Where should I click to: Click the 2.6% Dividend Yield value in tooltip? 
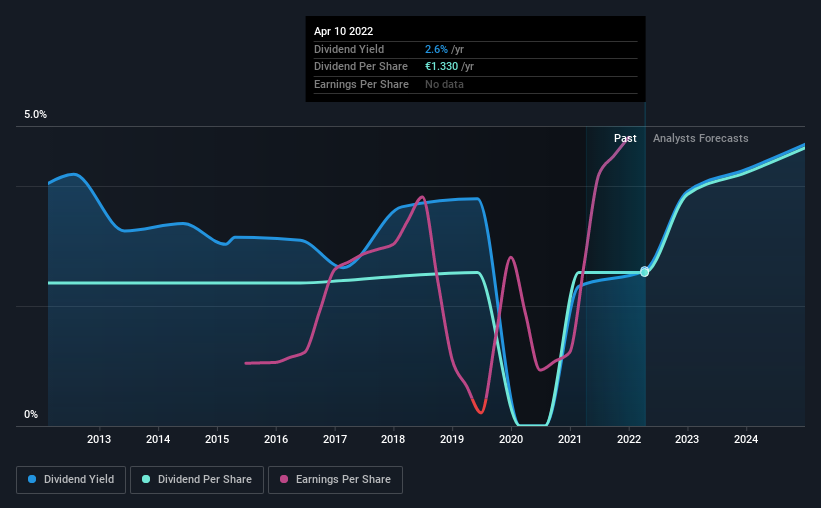[436, 49]
